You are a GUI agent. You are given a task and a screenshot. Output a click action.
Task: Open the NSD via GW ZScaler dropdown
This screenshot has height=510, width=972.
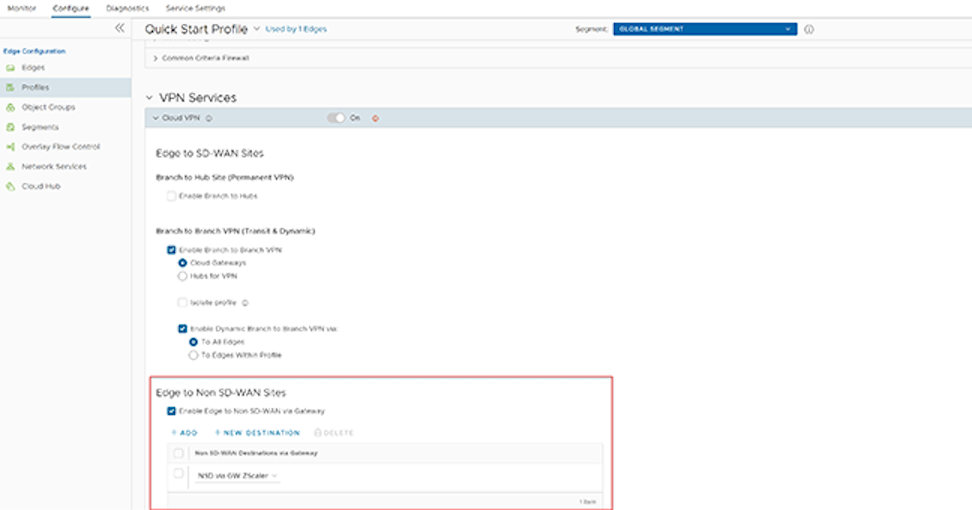click(237, 476)
